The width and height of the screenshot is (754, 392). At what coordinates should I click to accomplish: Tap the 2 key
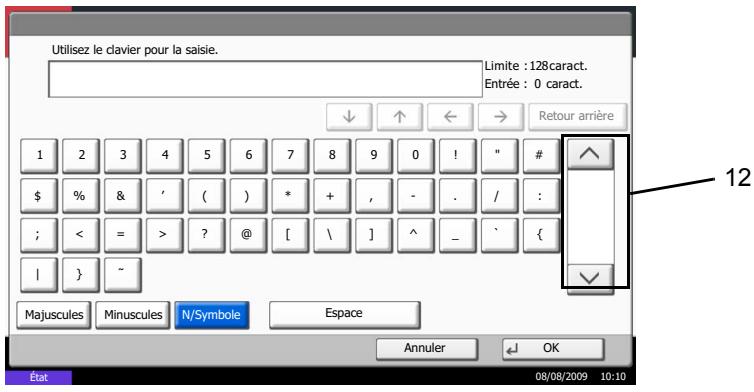[x=81, y=156]
